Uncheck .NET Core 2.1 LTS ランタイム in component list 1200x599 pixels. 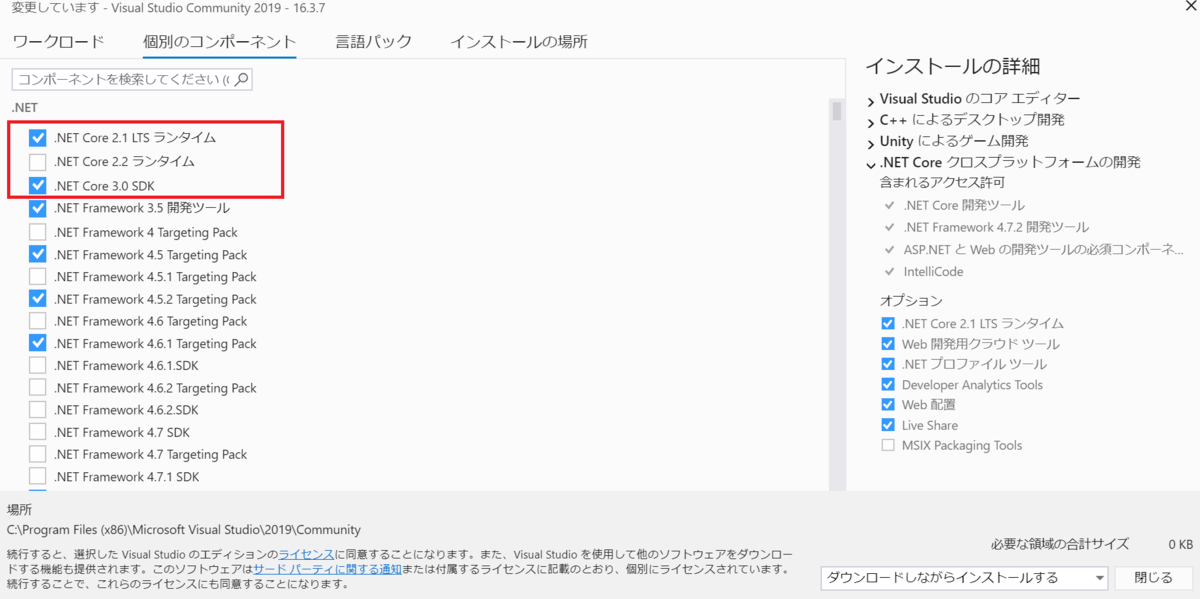pos(38,138)
